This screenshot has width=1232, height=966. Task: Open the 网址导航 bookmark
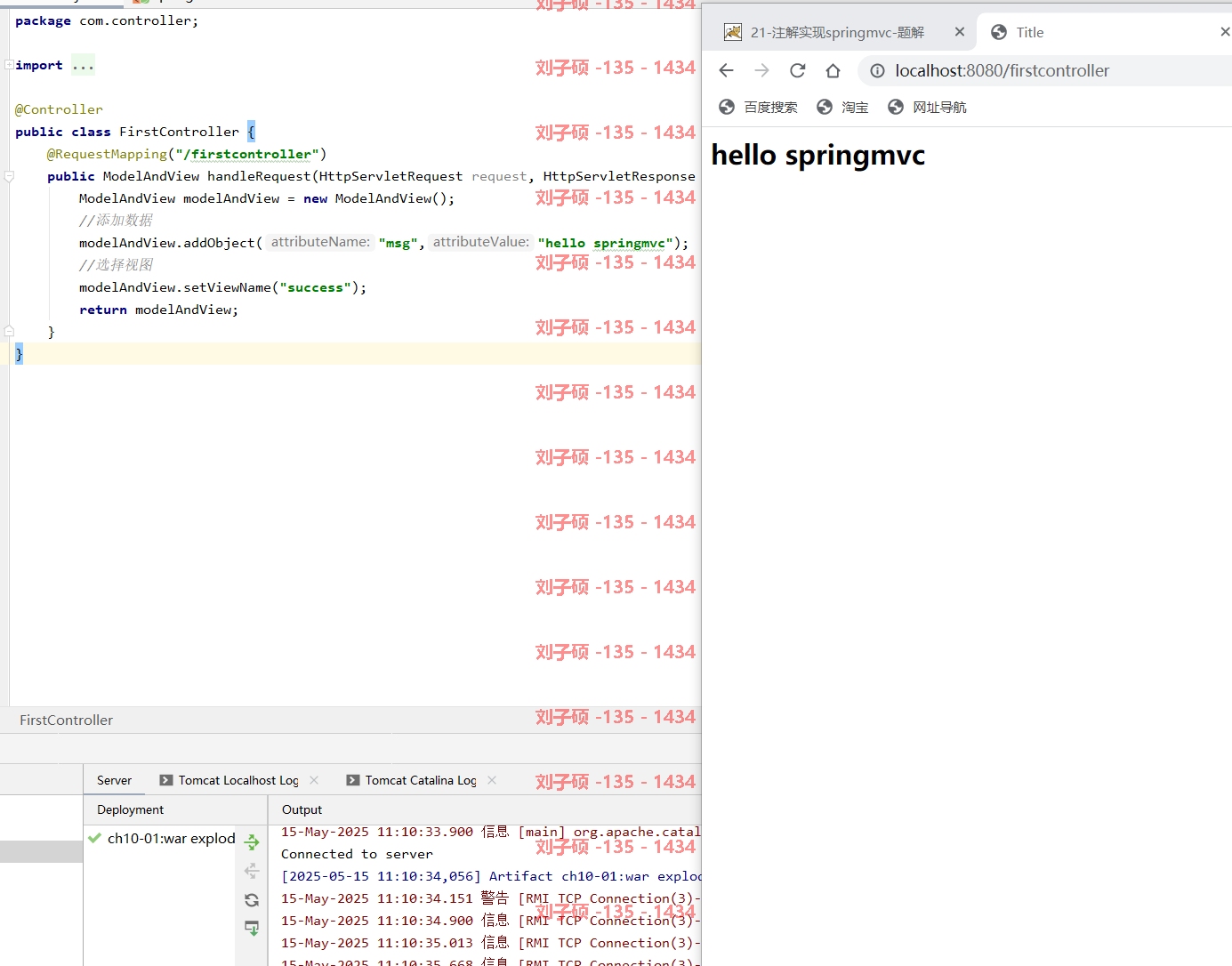point(927,107)
